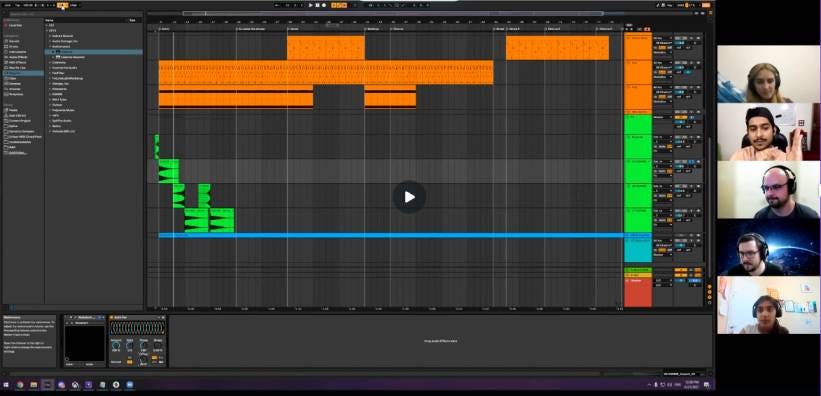Toggle Auto monitoring on first orange track
The height and width of the screenshot is (396, 821).
click(662, 48)
